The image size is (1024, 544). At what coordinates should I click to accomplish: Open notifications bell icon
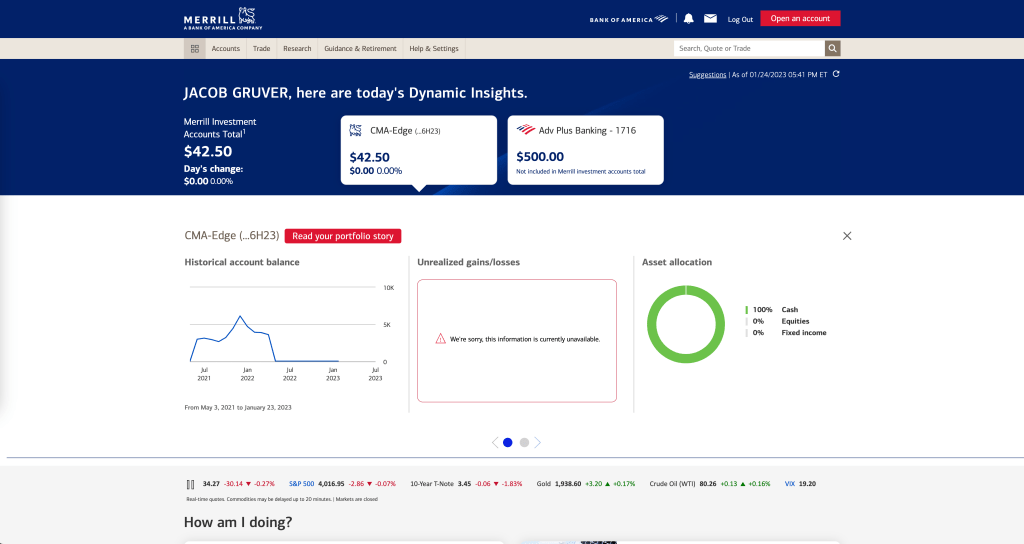688,18
